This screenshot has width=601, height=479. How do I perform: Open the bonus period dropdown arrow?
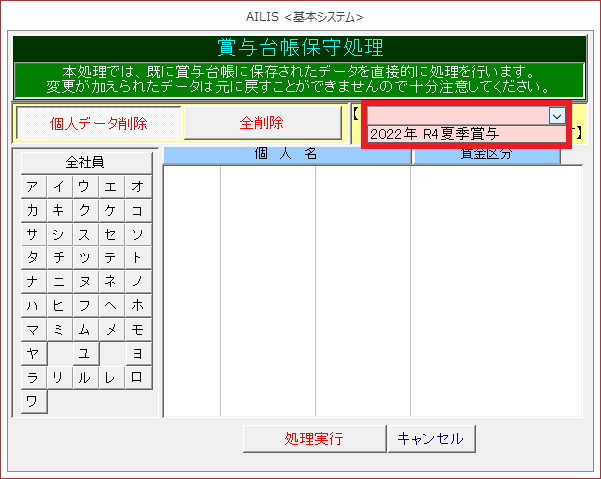coord(556,116)
